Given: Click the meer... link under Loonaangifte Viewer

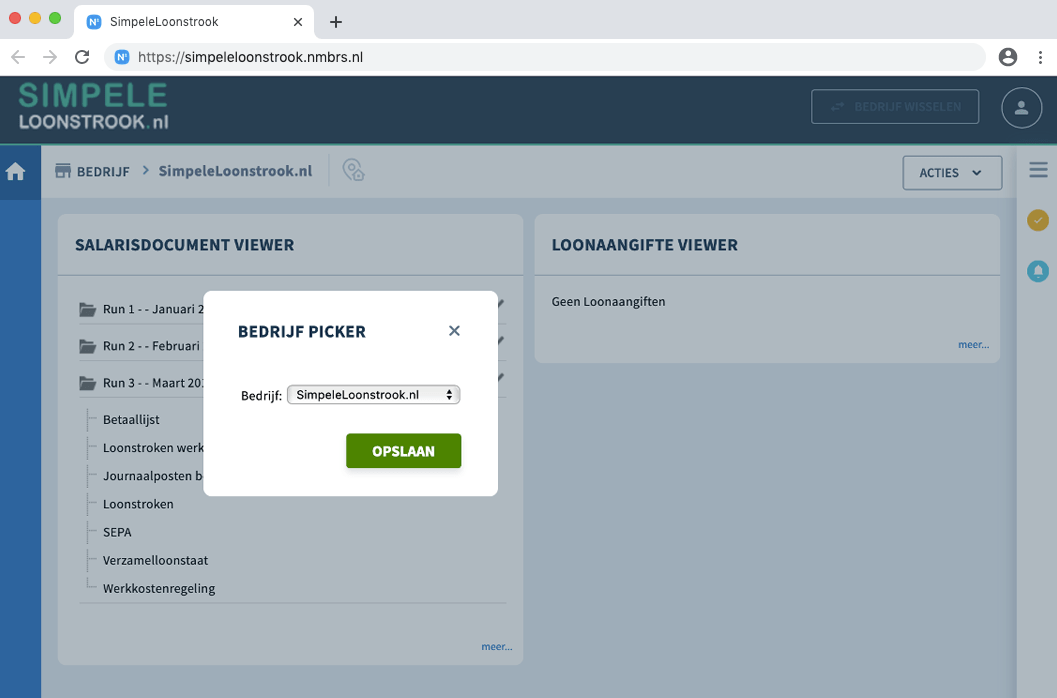Looking at the screenshot, I should [x=972, y=343].
